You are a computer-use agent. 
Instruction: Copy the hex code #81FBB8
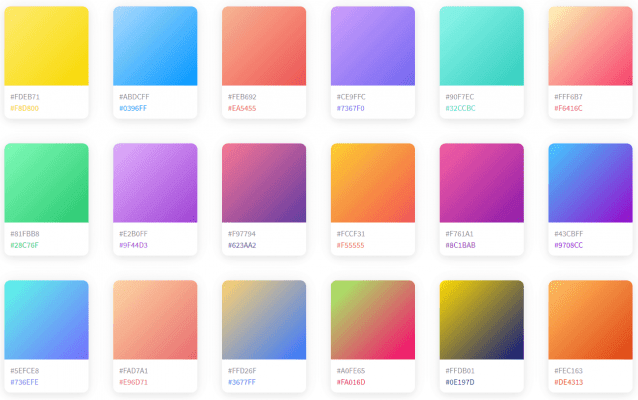(25, 234)
